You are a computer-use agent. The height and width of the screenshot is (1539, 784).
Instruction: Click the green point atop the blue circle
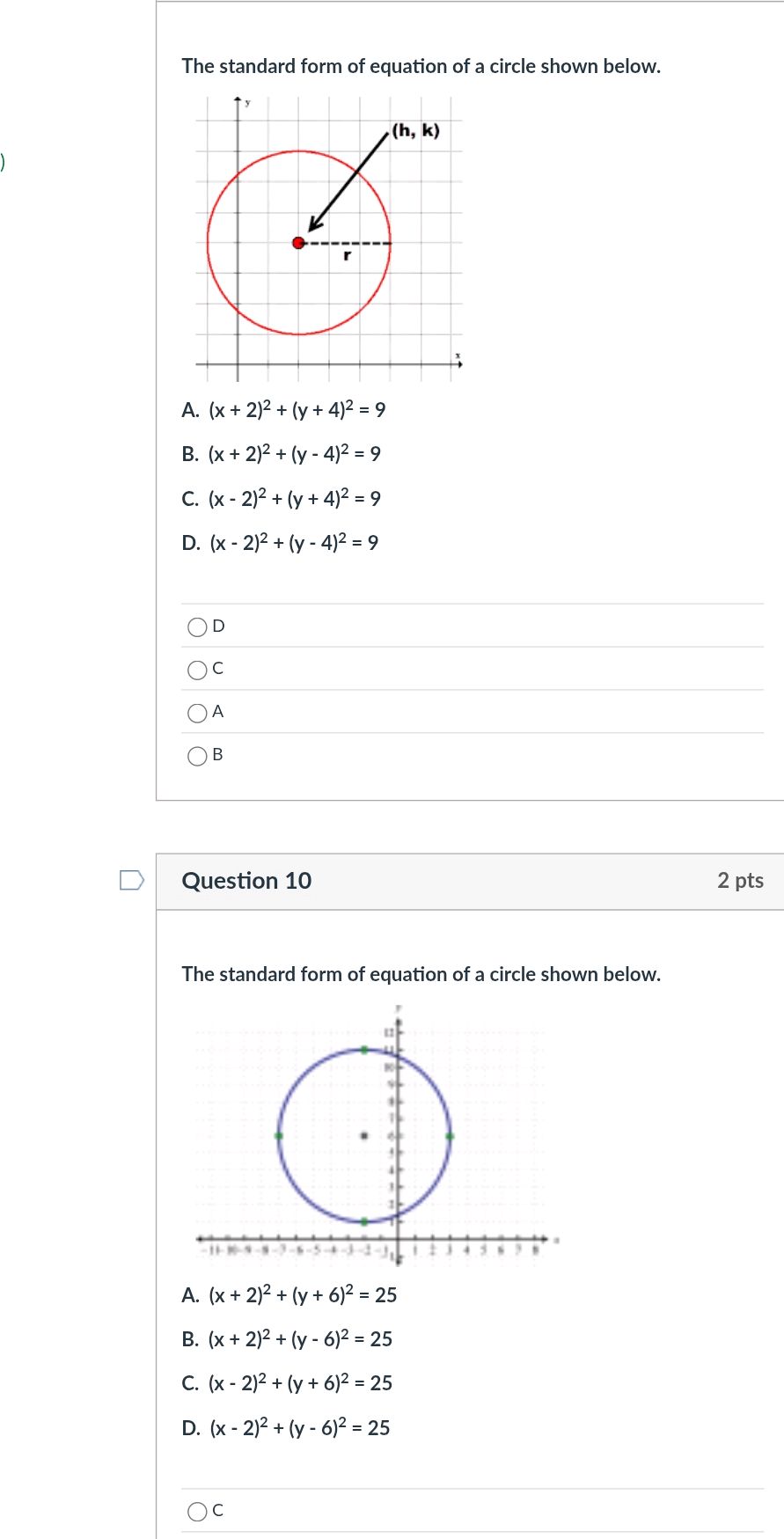point(363,1048)
